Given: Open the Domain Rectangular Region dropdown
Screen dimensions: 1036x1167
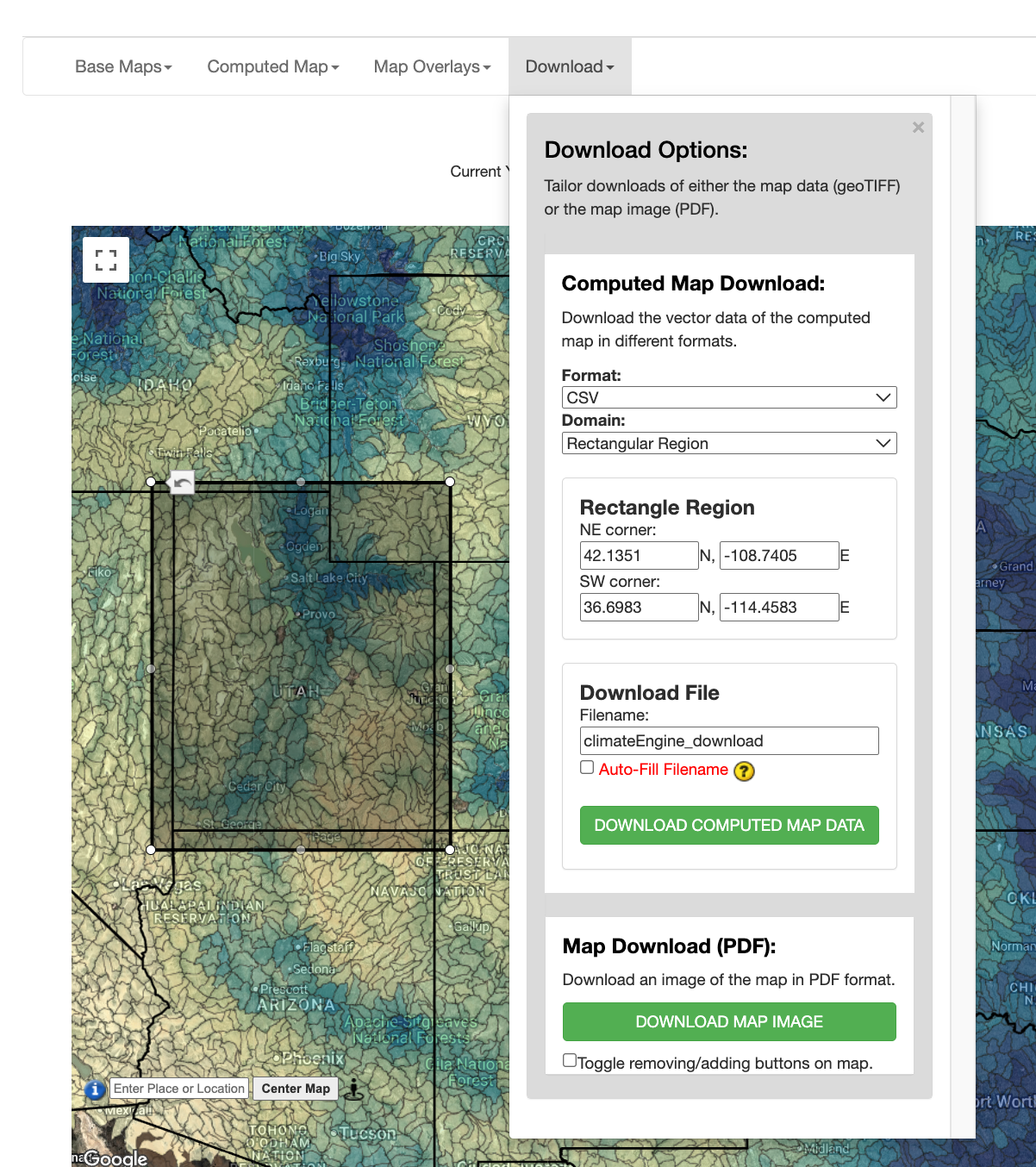Looking at the screenshot, I should click(729, 443).
